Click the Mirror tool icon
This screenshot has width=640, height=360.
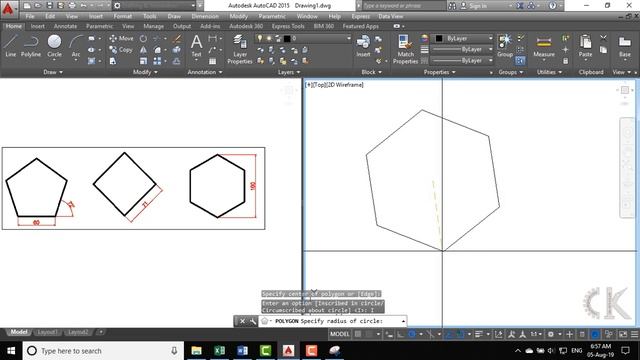(143, 50)
